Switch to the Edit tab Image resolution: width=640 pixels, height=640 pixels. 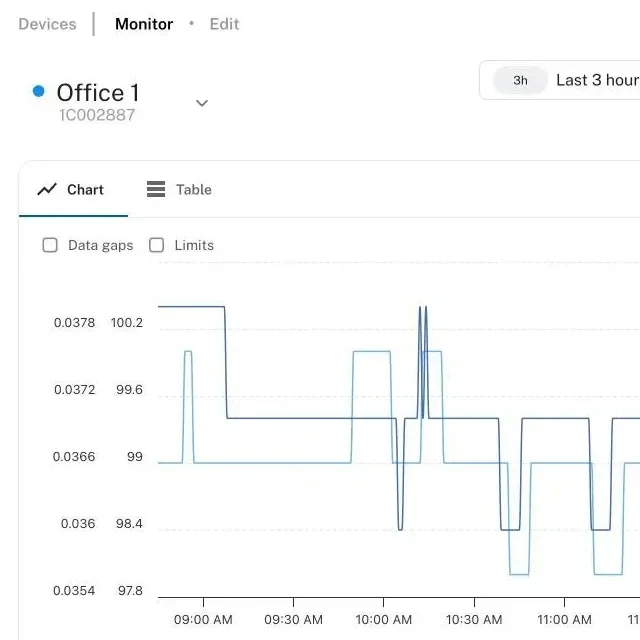(224, 24)
